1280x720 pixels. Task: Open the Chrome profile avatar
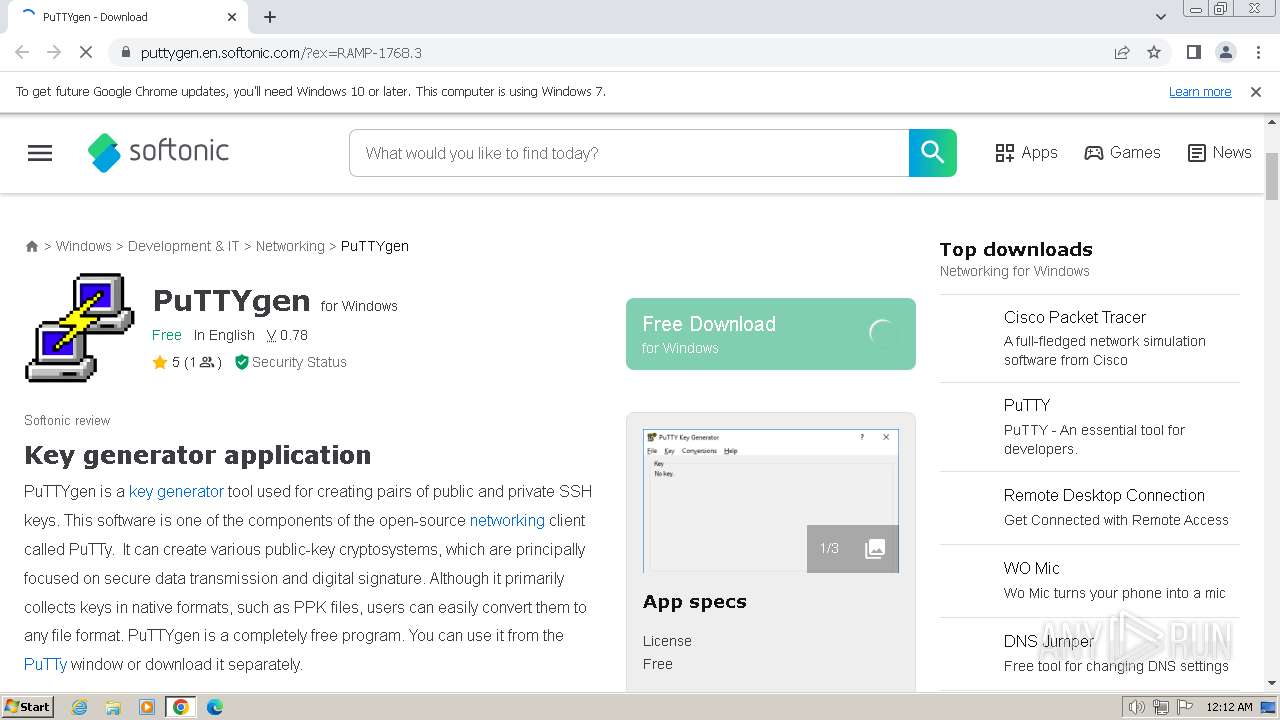(x=1226, y=52)
